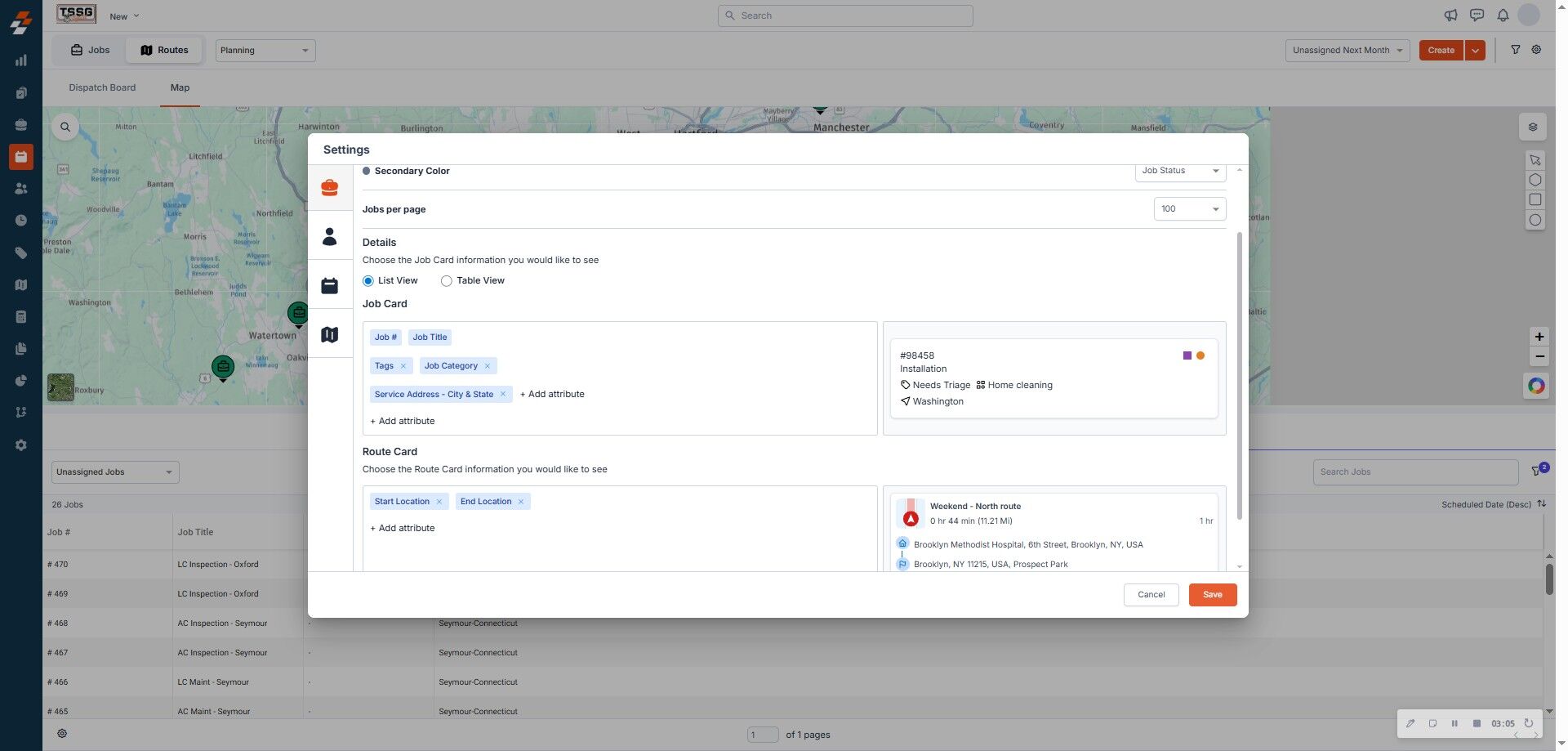The height and width of the screenshot is (751, 1568).
Task: Open the Secondary Color Job Status dropdown
Action: [1180, 171]
